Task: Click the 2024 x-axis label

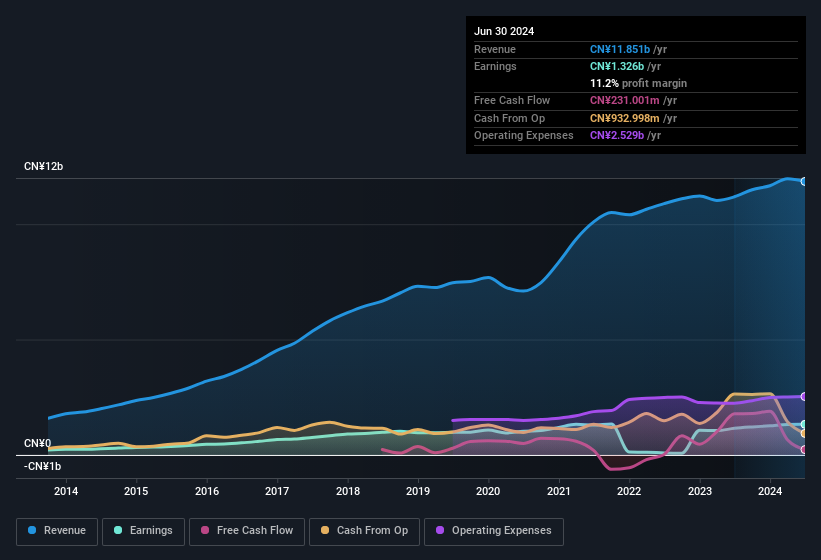Action: pos(770,491)
